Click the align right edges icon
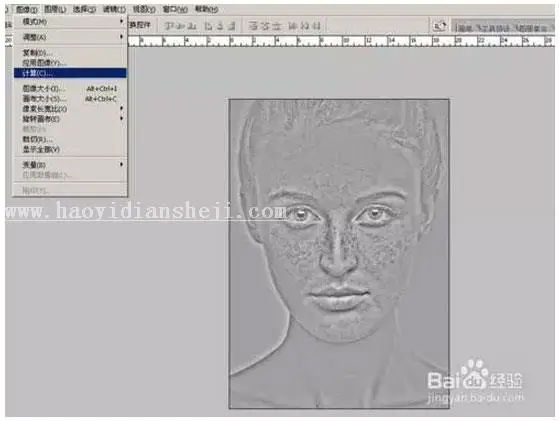 point(232,26)
